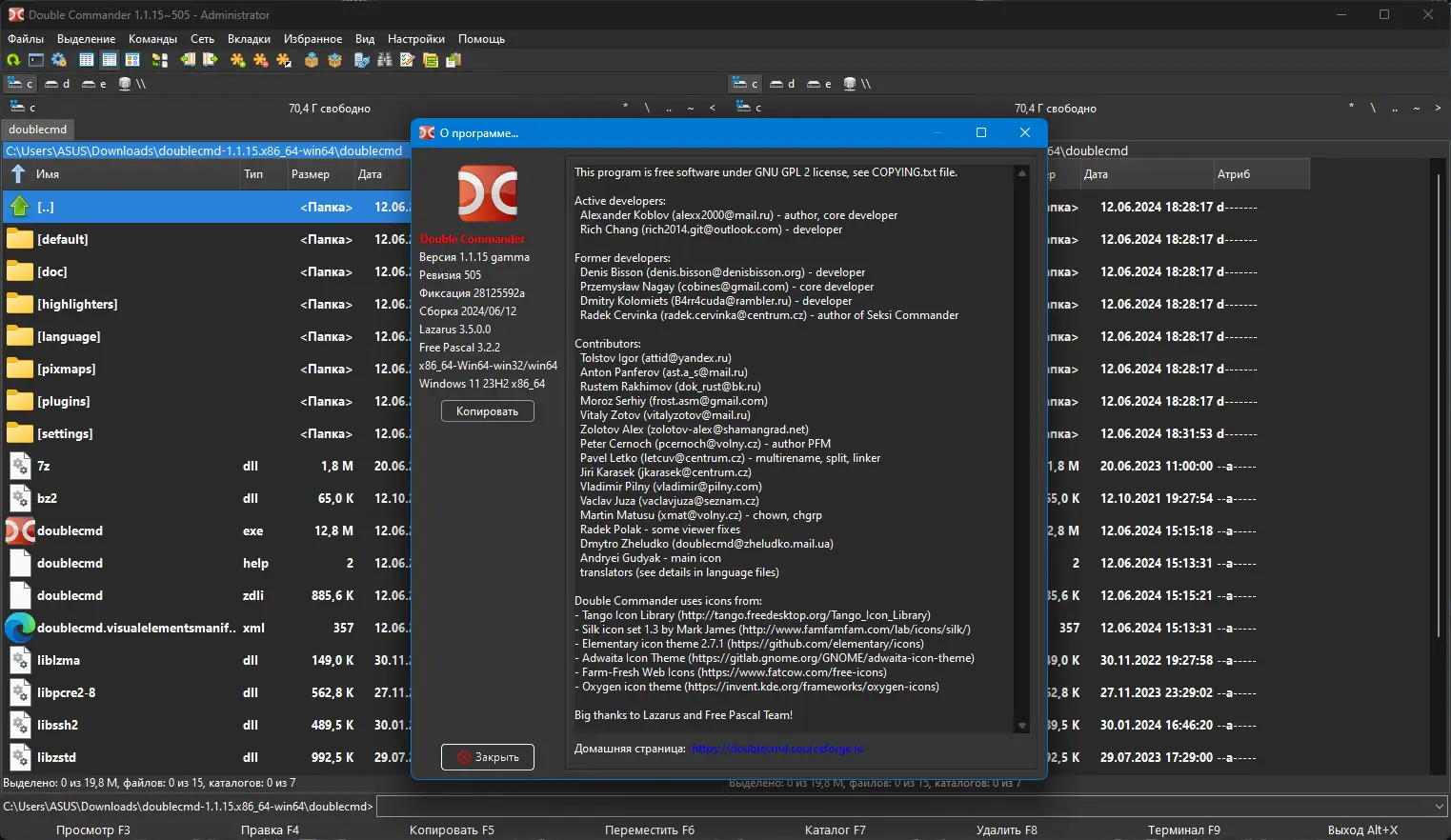The height and width of the screenshot is (840, 1451).
Task: Select drive c in right drive bar
Action: pyautogui.click(x=746, y=84)
